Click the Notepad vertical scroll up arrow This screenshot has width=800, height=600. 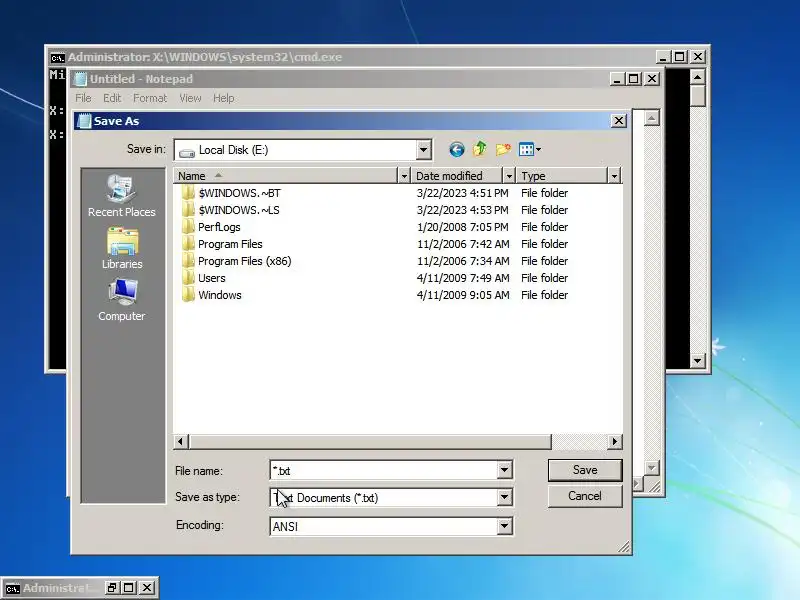[x=651, y=118]
